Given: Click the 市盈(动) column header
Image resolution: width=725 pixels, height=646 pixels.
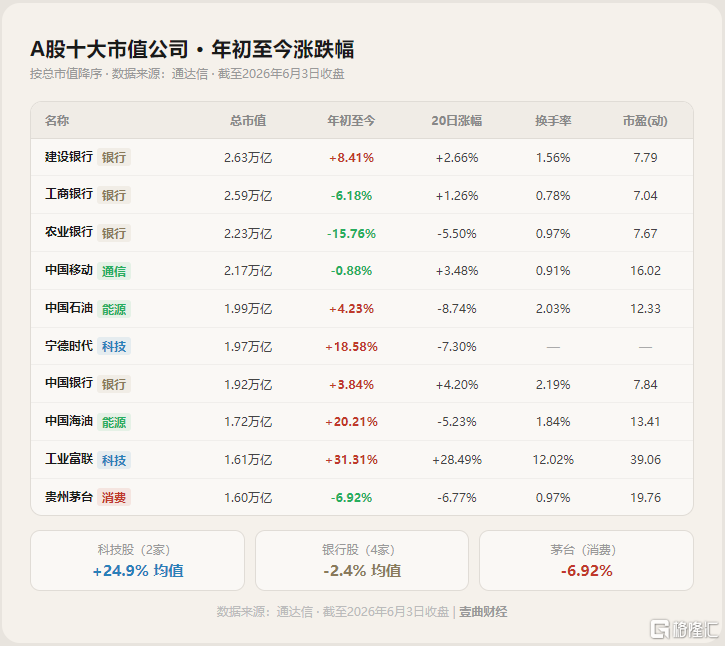Looking at the screenshot, I should coord(645,121).
